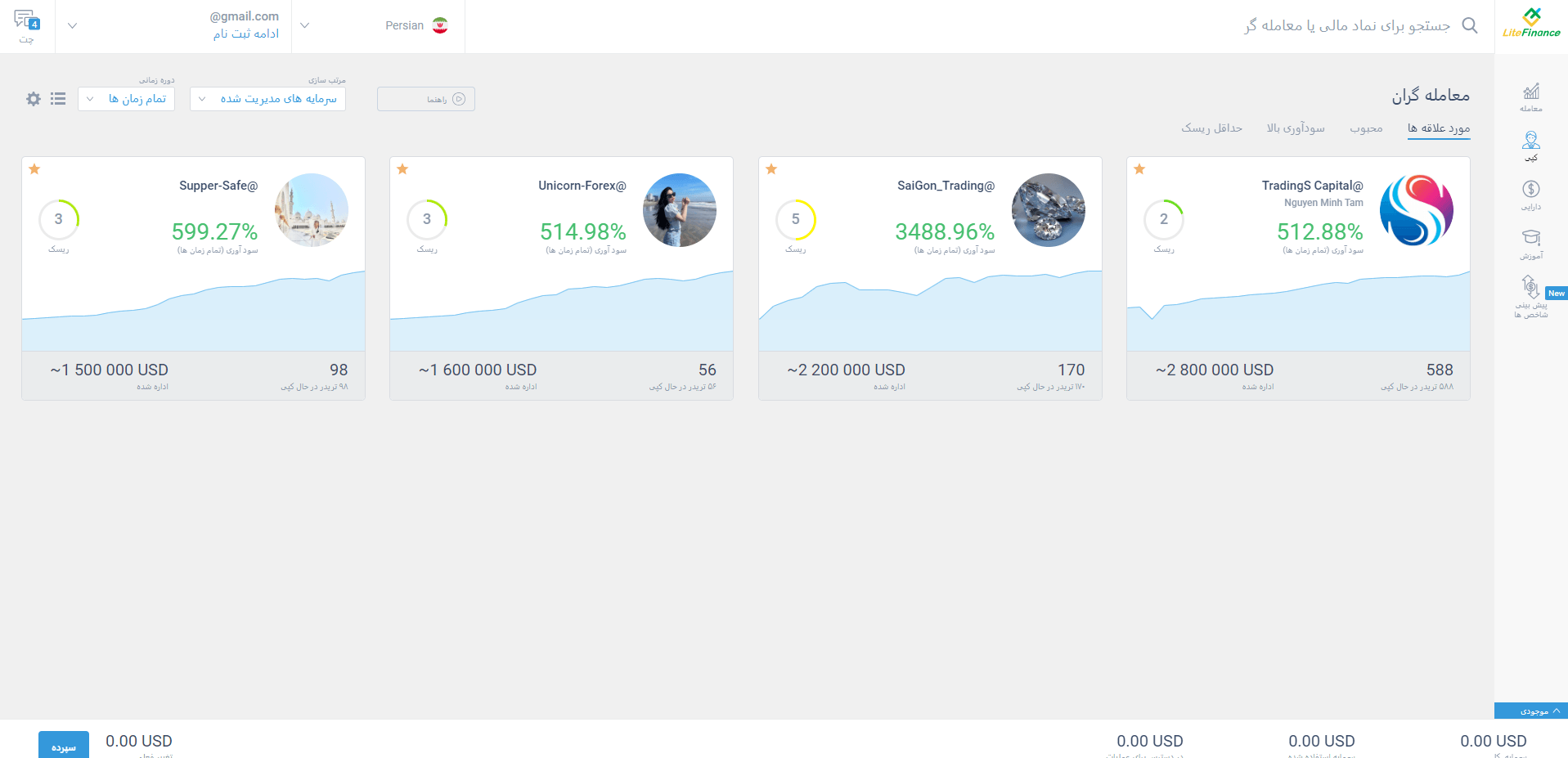
Task: Expand the gmail.com account menu
Action: coord(174,25)
